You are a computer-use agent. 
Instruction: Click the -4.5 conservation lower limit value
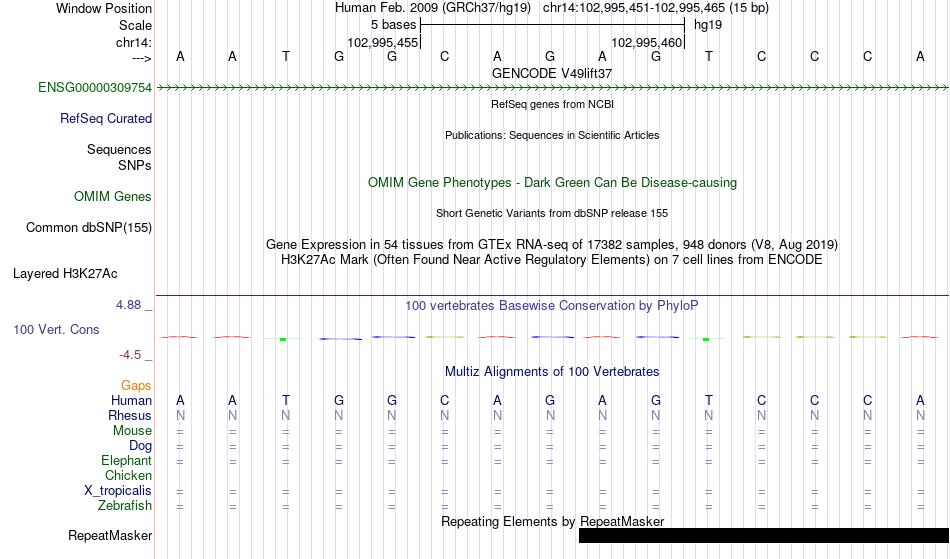(x=130, y=354)
